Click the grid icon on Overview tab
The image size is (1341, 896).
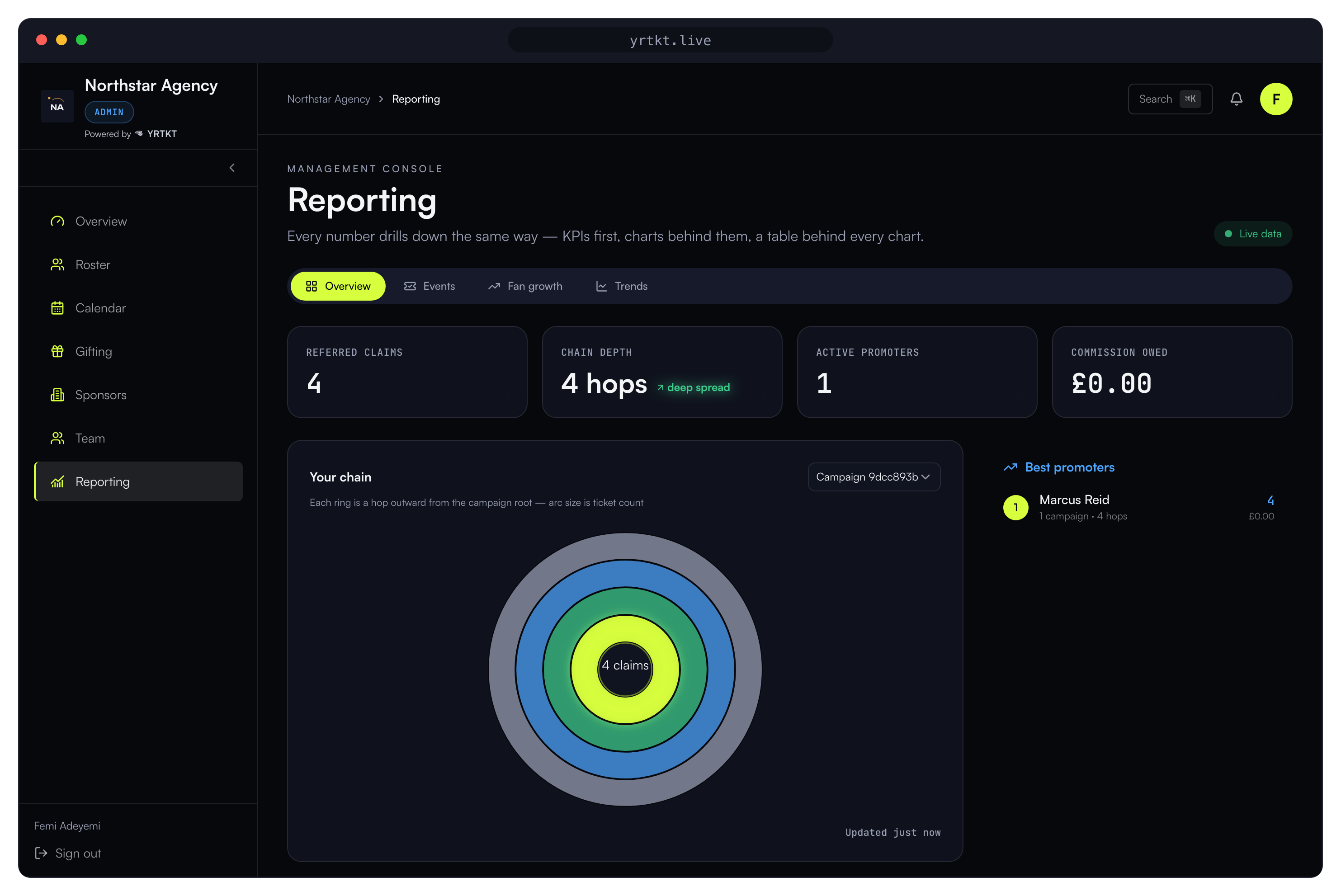(312, 286)
